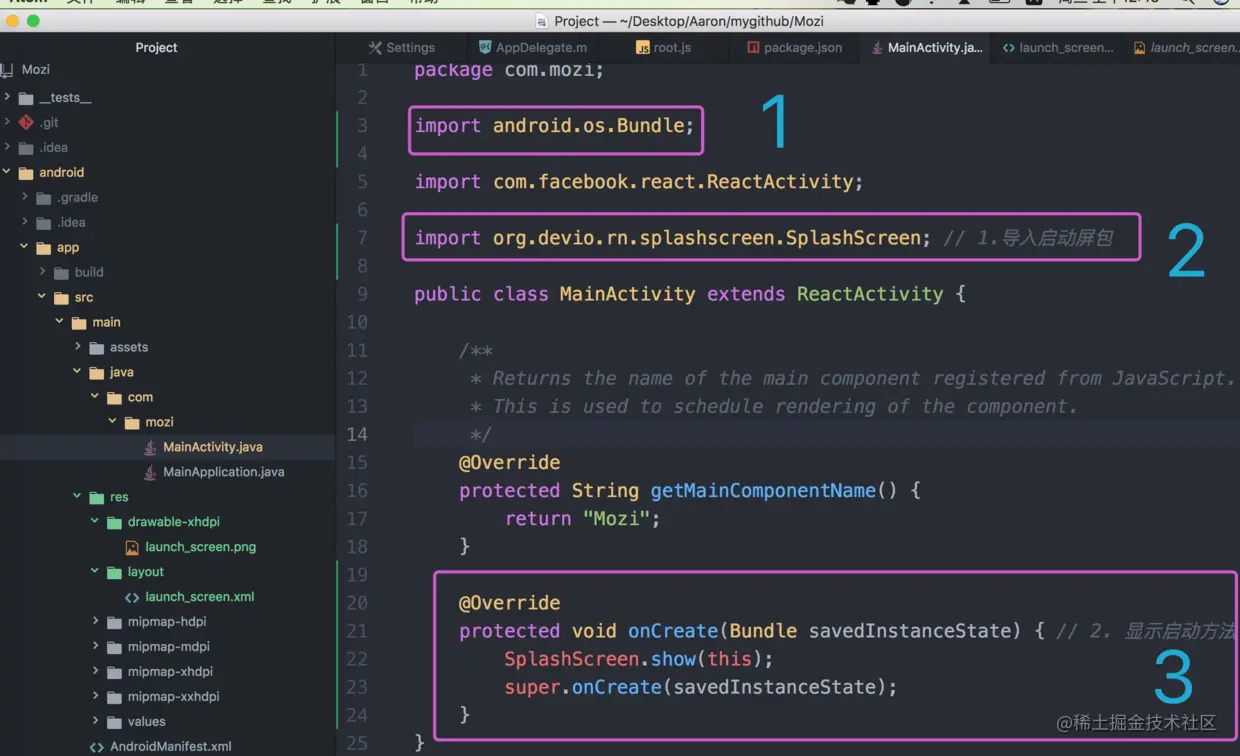The image size is (1240, 756).
Task: Click the XML icon beside launch_screen.xml
Action: (x=132, y=597)
